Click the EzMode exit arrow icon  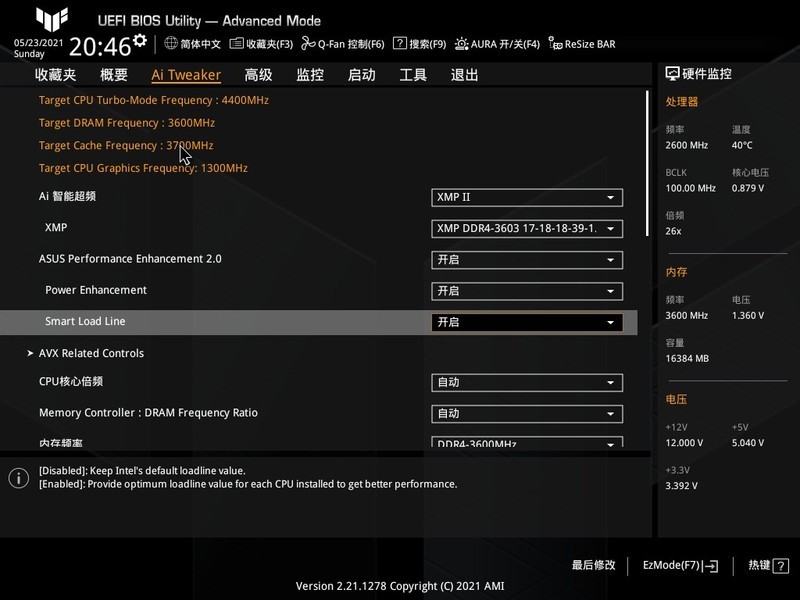[x=711, y=566]
